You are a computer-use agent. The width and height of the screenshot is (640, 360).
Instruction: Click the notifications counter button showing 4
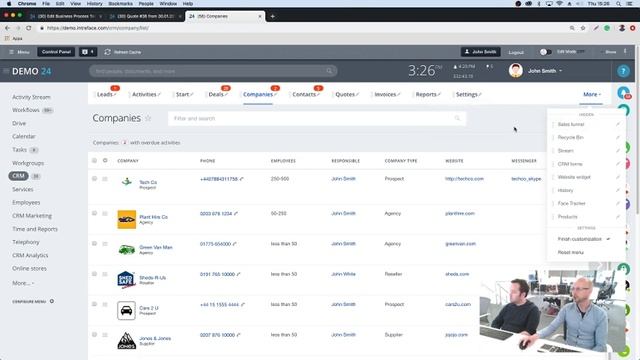click(88, 52)
